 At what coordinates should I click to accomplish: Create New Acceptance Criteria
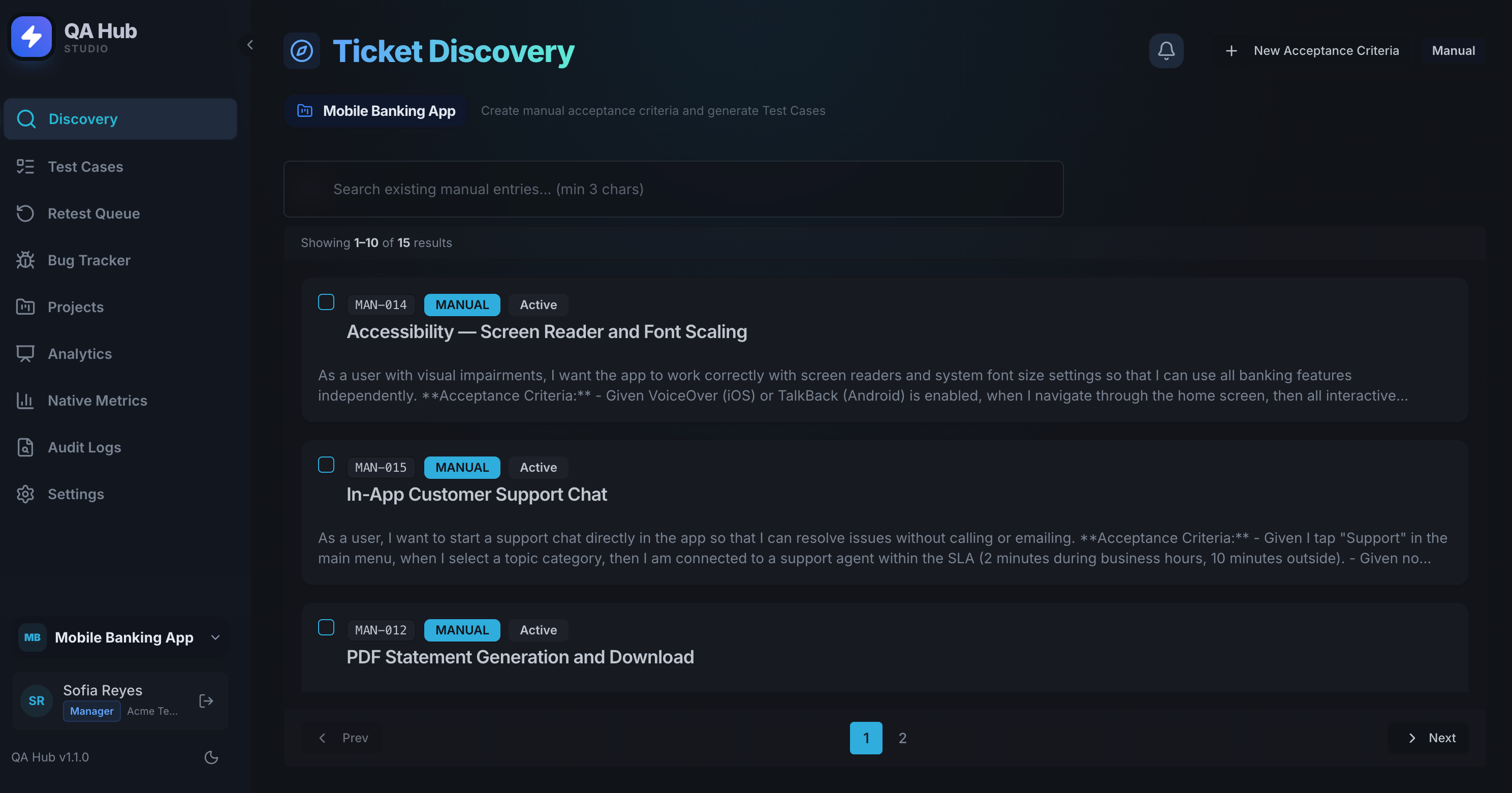tap(1312, 50)
